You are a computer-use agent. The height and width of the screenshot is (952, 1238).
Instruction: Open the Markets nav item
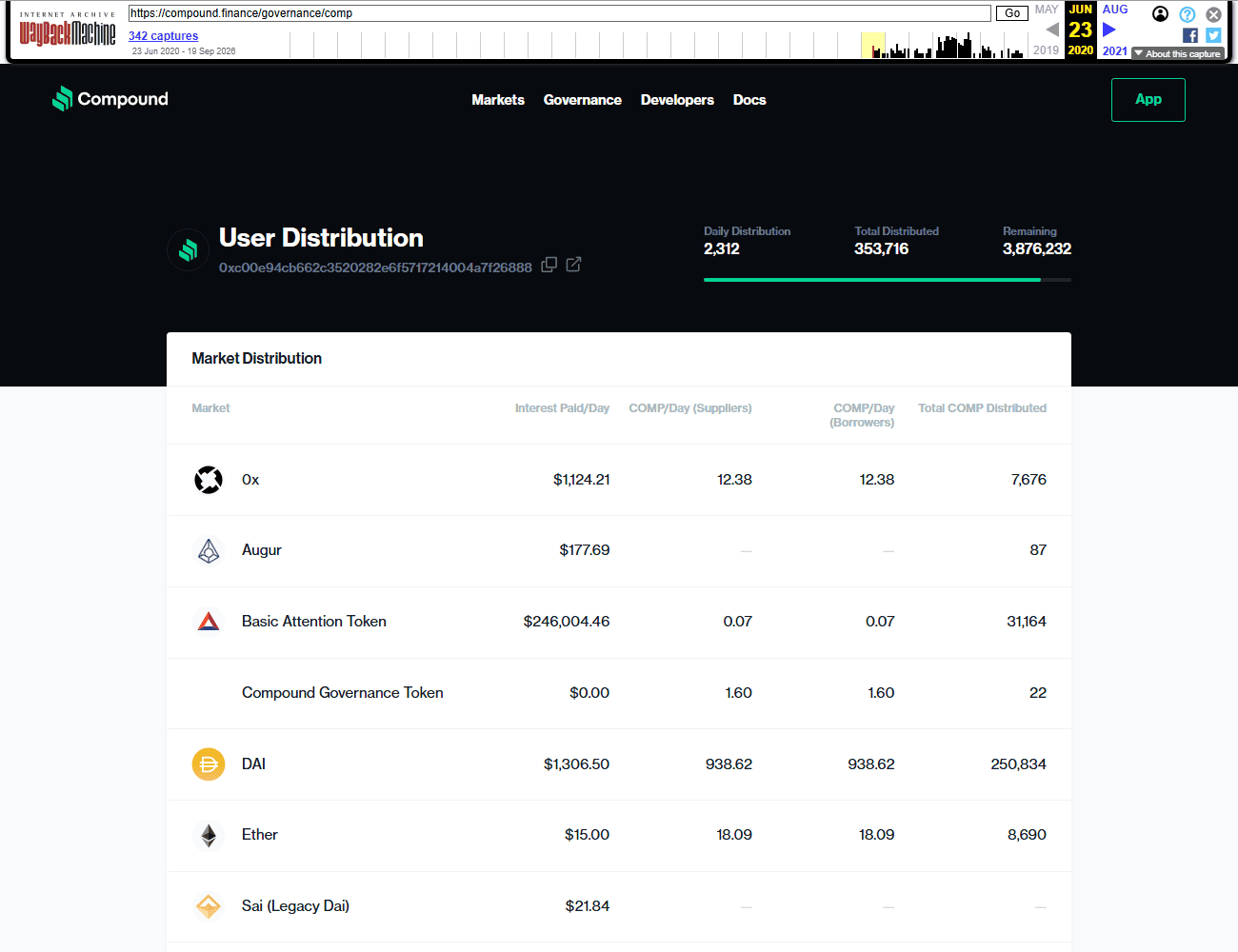pyautogui.click(x=498, y=100)
